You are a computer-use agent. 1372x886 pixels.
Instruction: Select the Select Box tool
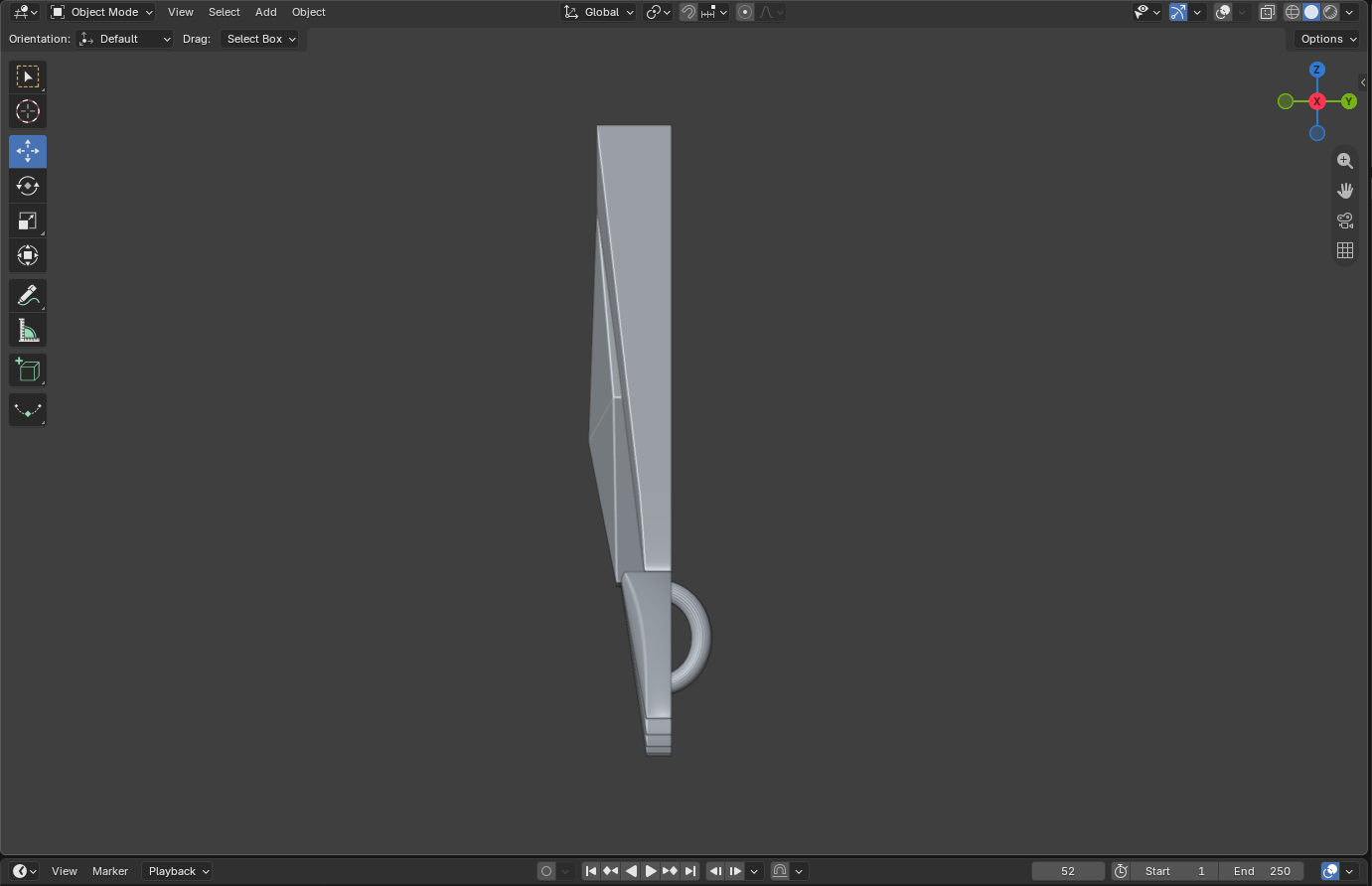coord(28,76)
